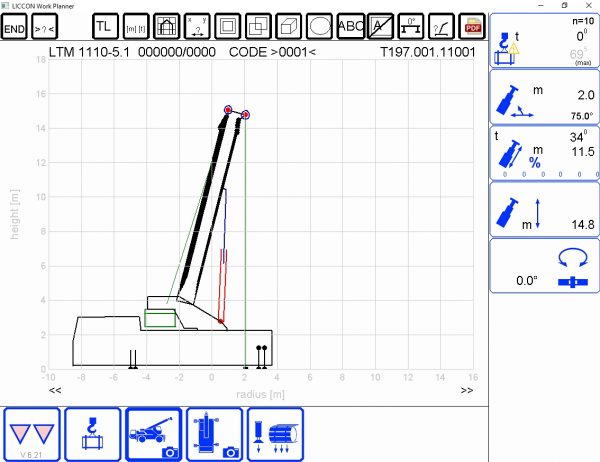Click the n=10 reeving value
This screenshot has width=600, height=462.
coord(583,21)
